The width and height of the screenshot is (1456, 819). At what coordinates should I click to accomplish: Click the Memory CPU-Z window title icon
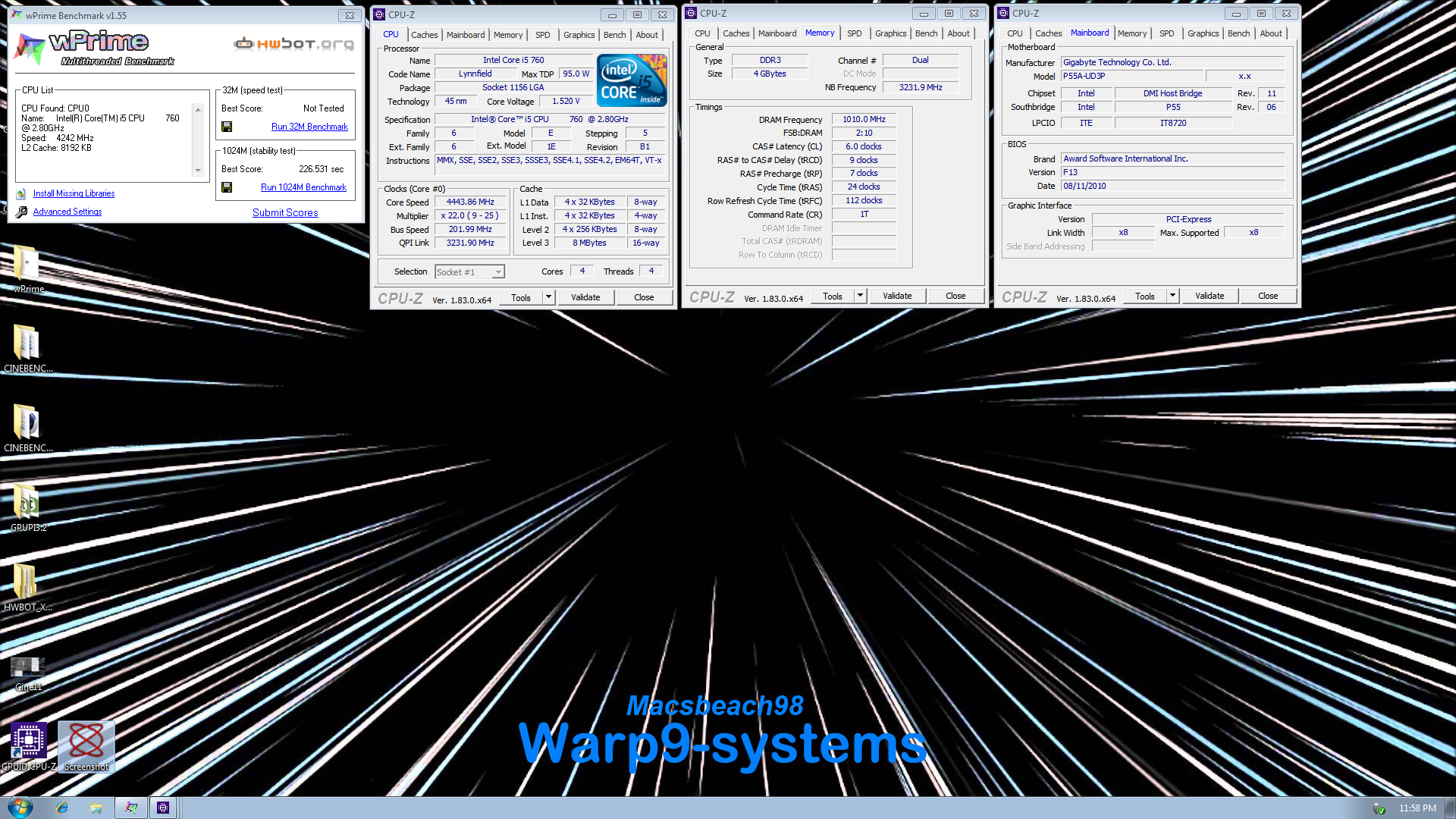coord(691,13)
